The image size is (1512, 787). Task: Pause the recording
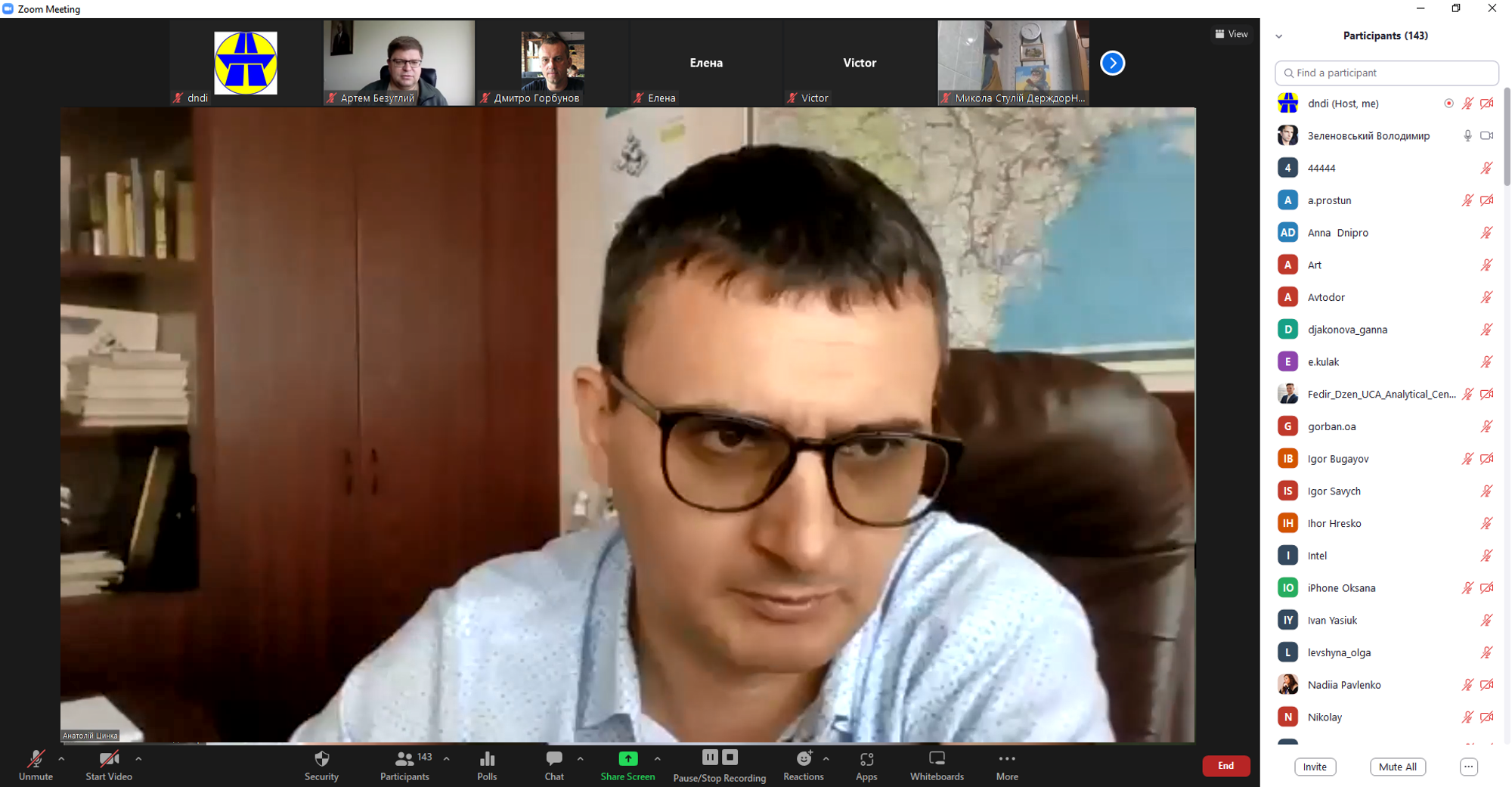[709, 757]
